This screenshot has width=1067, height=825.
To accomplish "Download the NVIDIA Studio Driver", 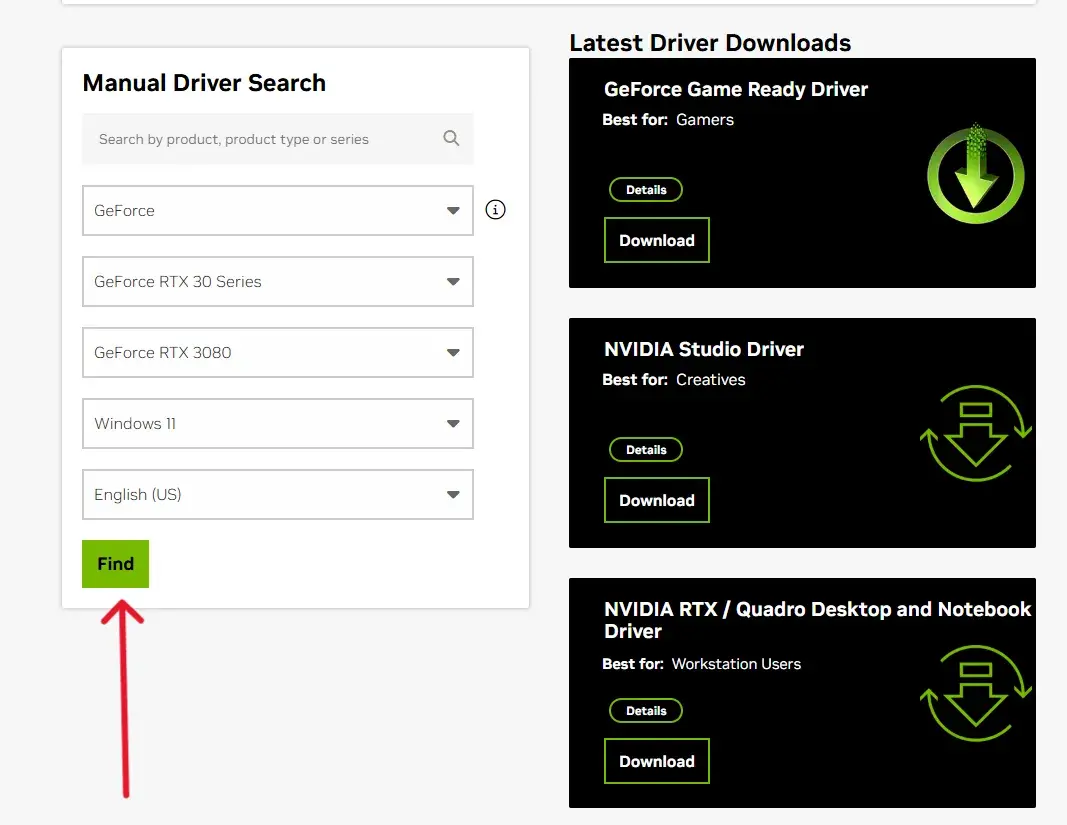I will [x=656, y=501].
